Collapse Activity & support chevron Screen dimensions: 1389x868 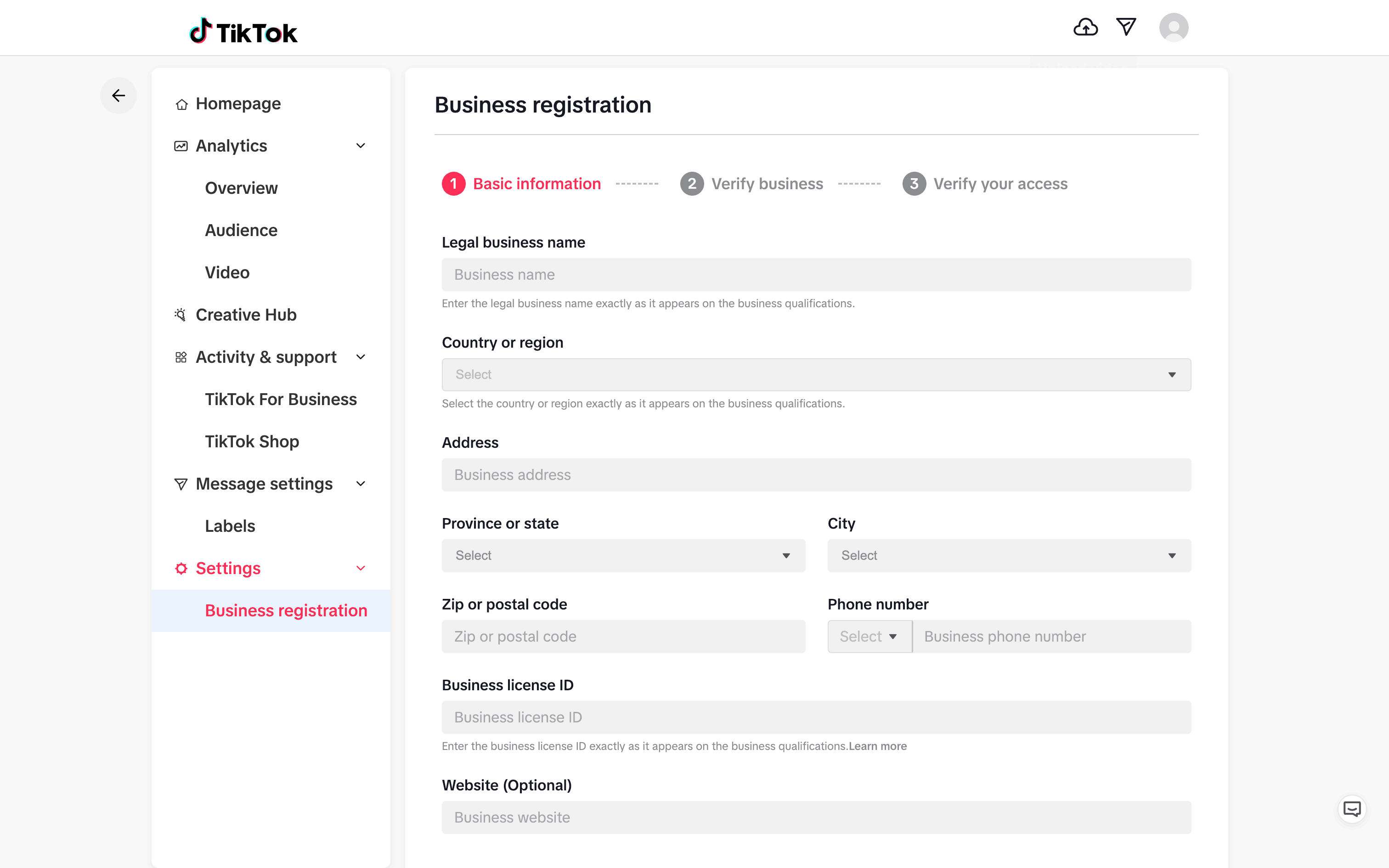361,357
